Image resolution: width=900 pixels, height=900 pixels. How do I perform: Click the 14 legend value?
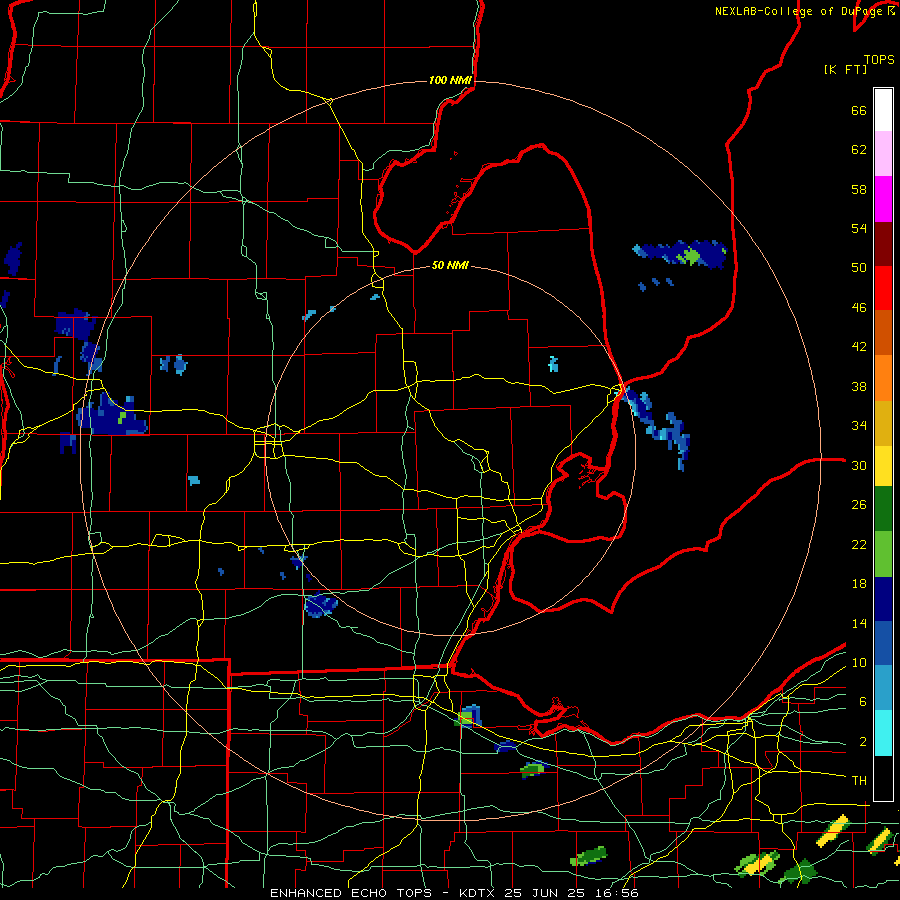click(x=859, y=623)
